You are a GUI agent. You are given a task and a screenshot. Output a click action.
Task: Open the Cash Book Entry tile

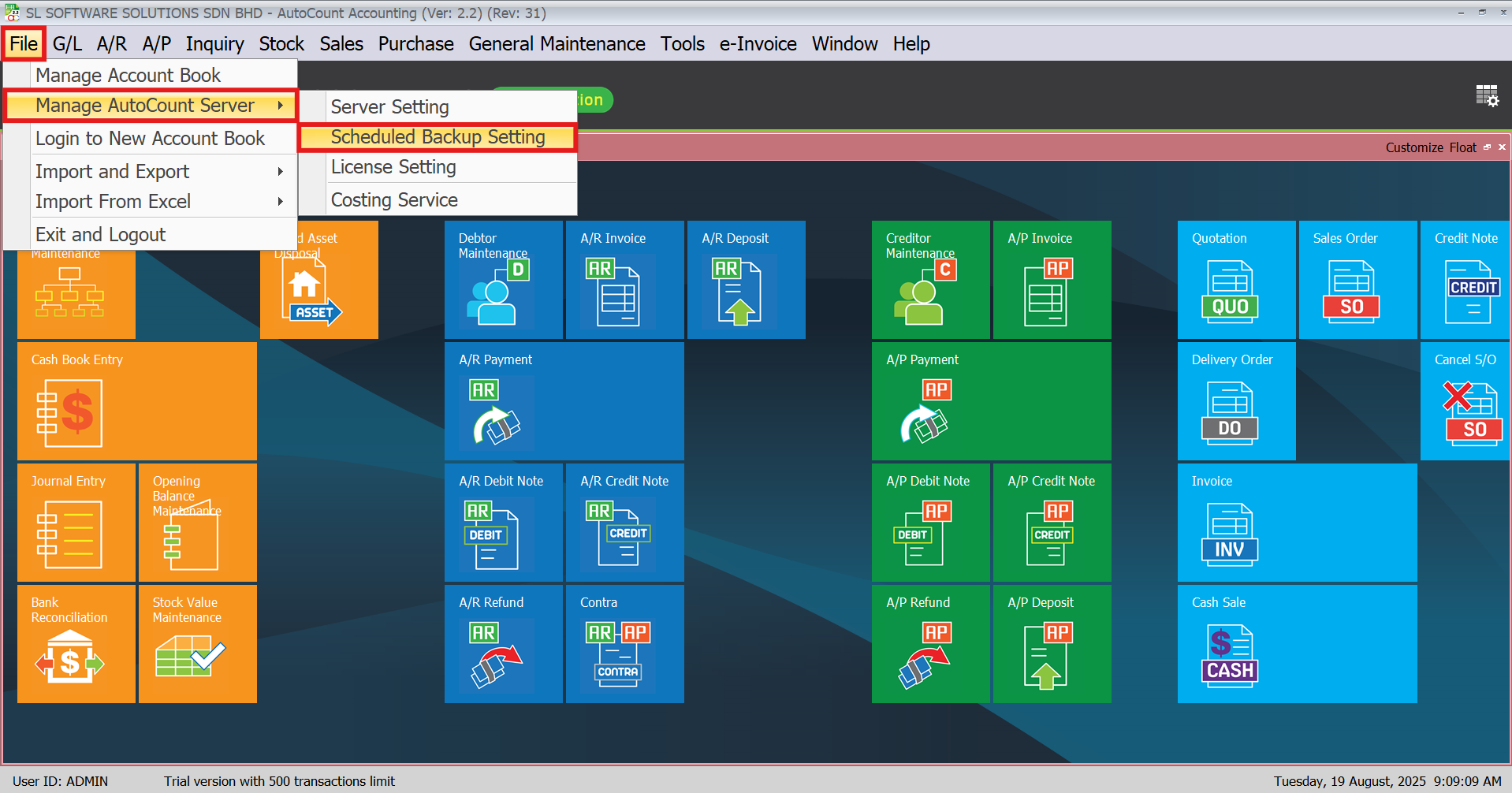pos(136,401)
